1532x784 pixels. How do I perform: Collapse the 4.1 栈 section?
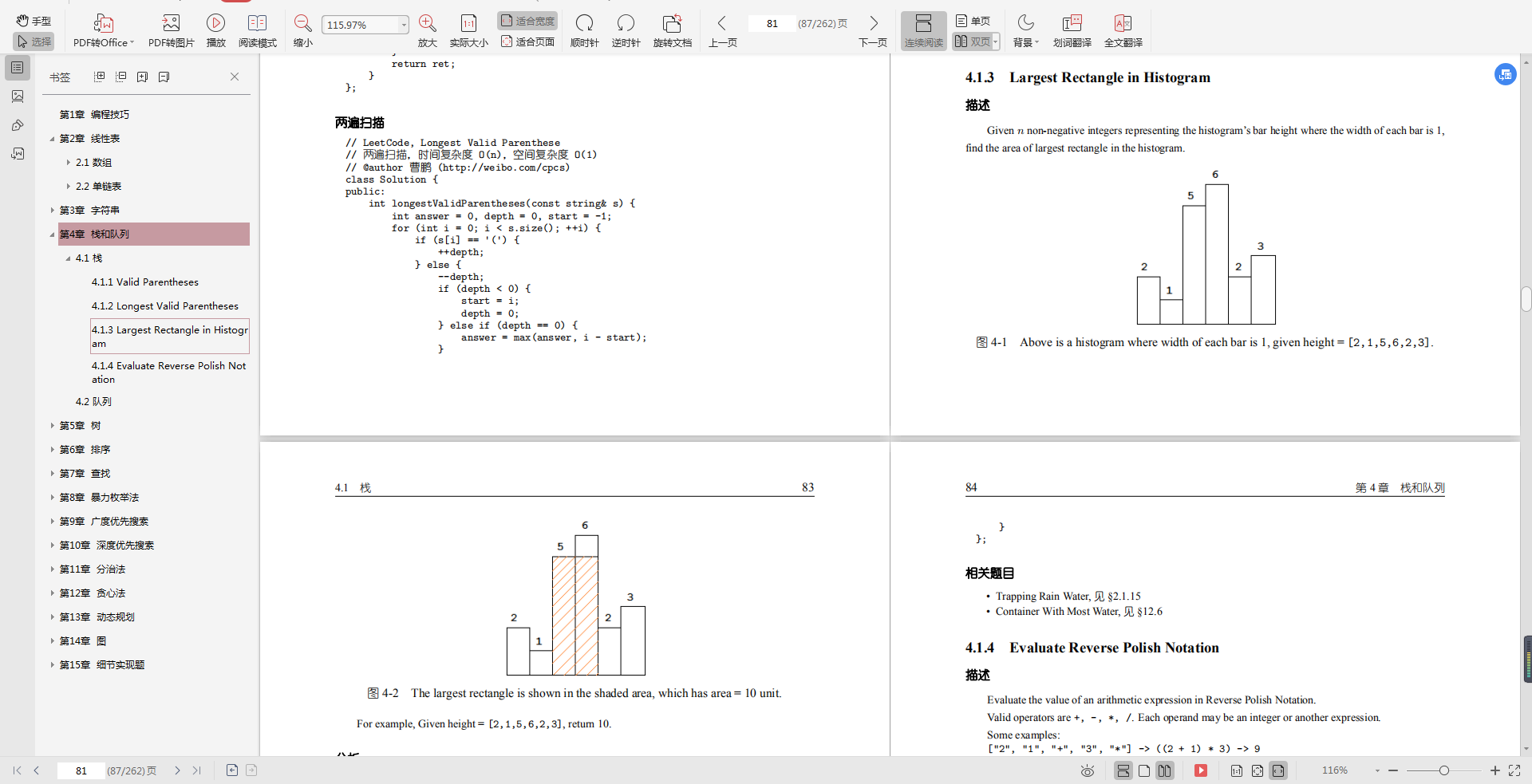[69, 258]
